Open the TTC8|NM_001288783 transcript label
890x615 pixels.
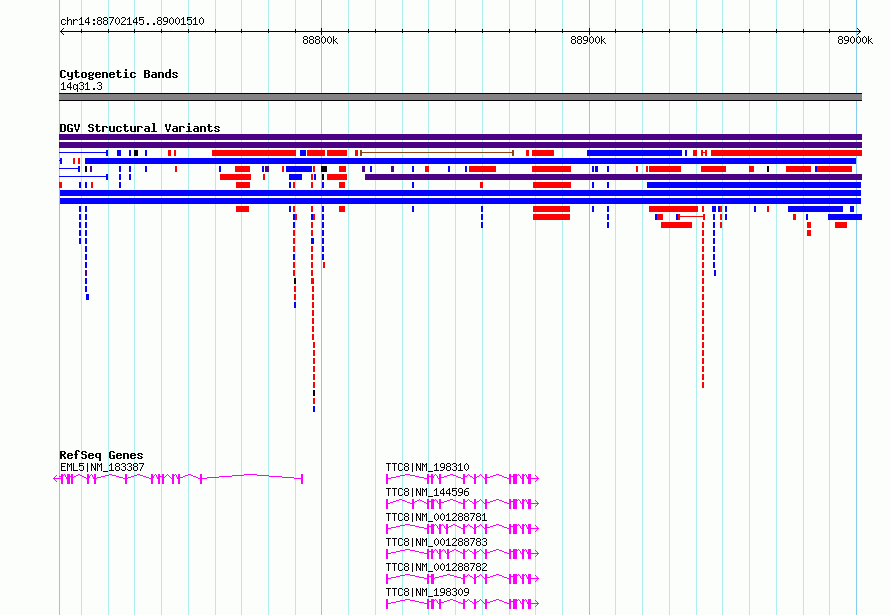click(436, 542)
